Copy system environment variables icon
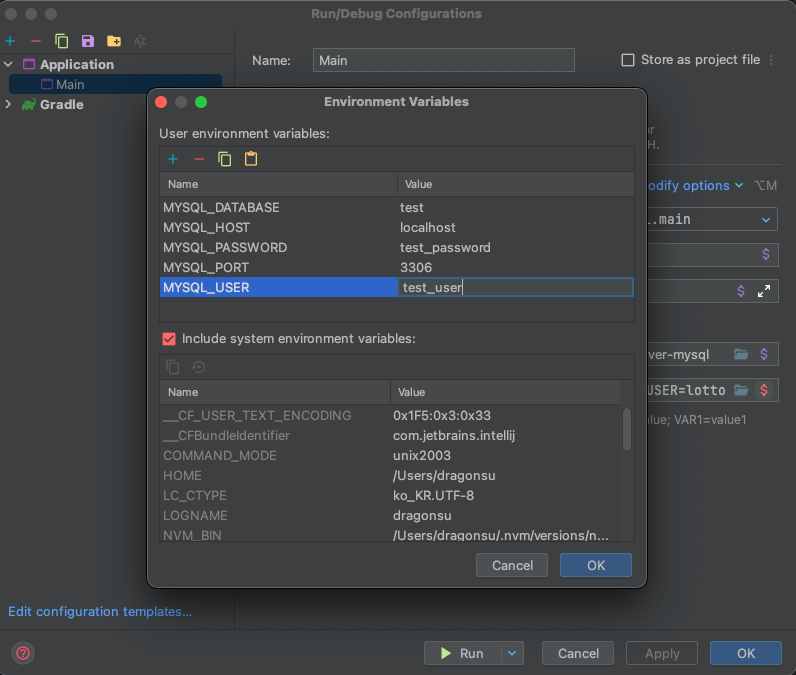The image size is (796, 675). (x=173, y=367)
